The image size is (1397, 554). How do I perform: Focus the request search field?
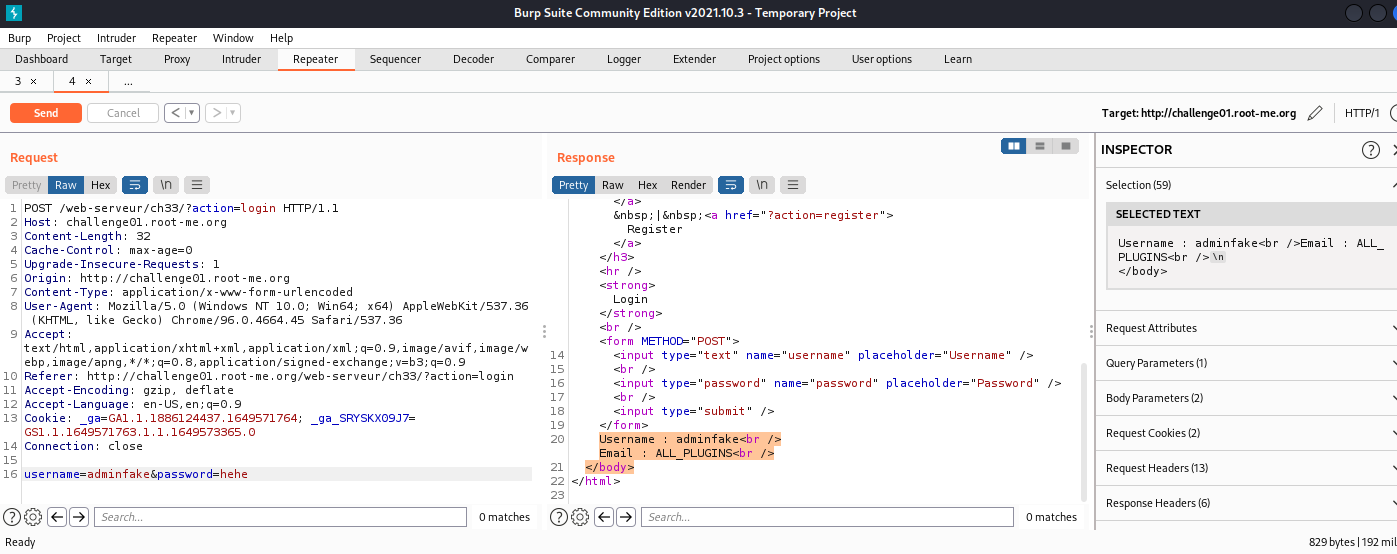click(x=281, y=517)
